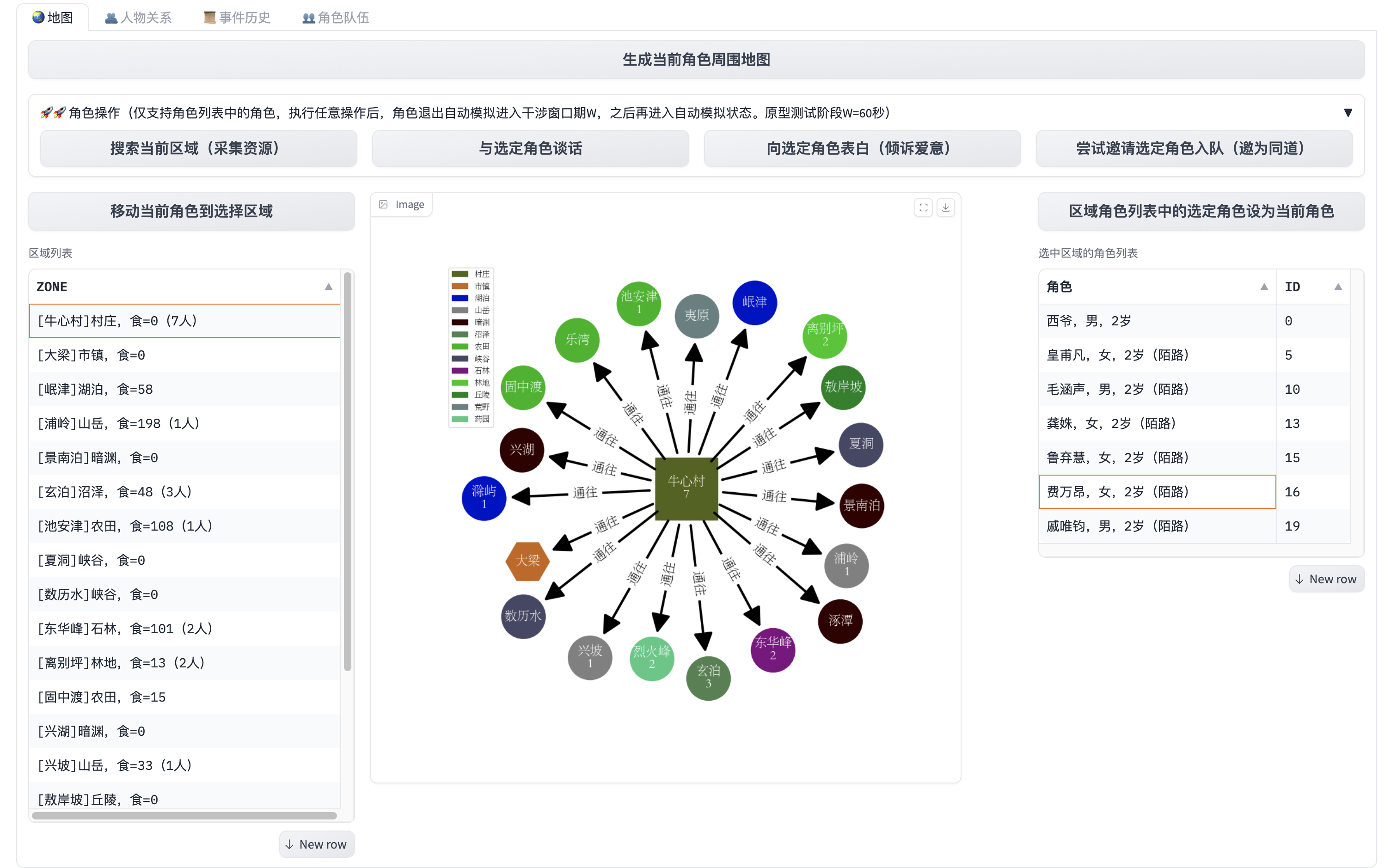Switch to the 人物关系 tab

(x=138, y=17)
